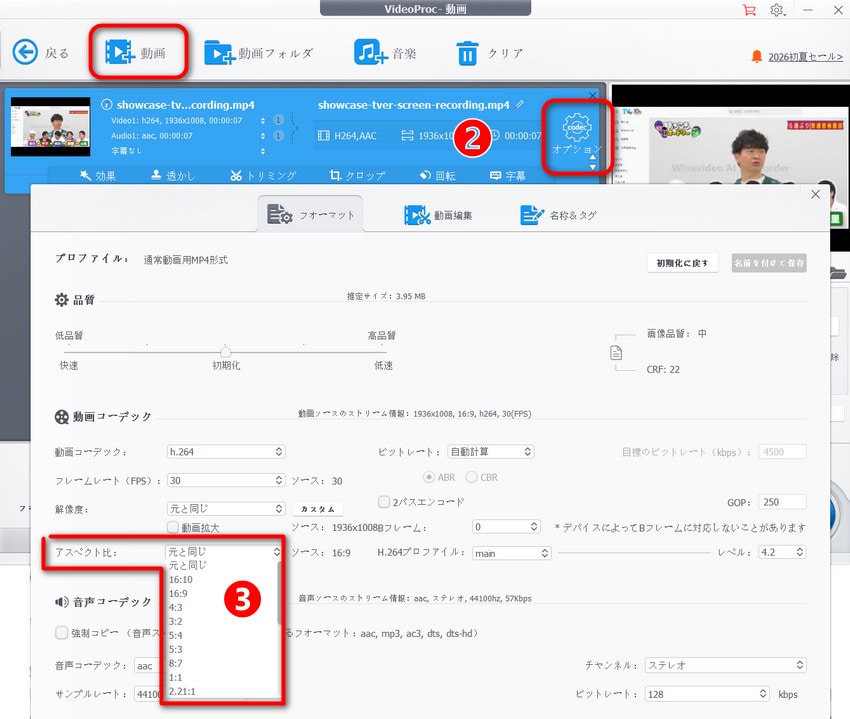Screen dimensions: 850x719
Task: Add music with the 音楽 icon
Action: [370, 53]
